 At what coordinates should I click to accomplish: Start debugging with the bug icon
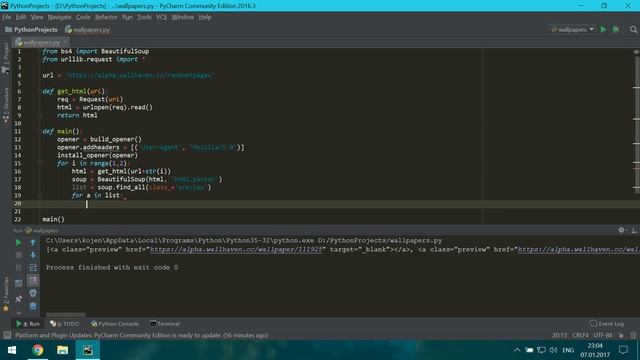(x=616, y=29)
